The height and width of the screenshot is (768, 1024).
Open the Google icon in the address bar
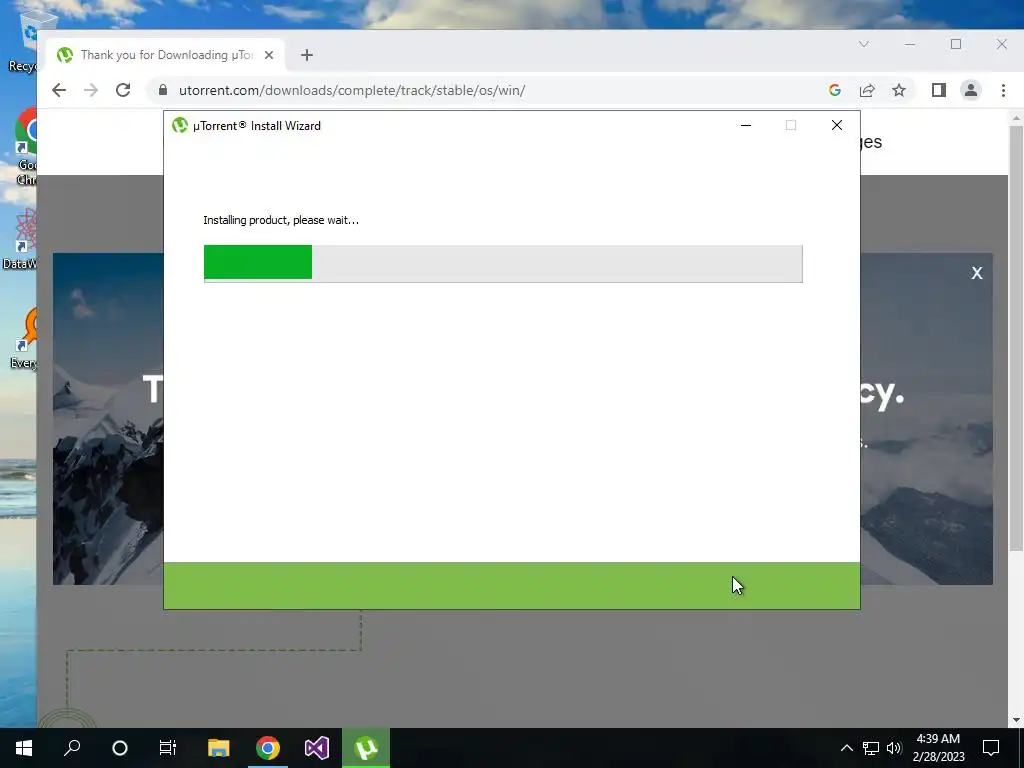835,90
